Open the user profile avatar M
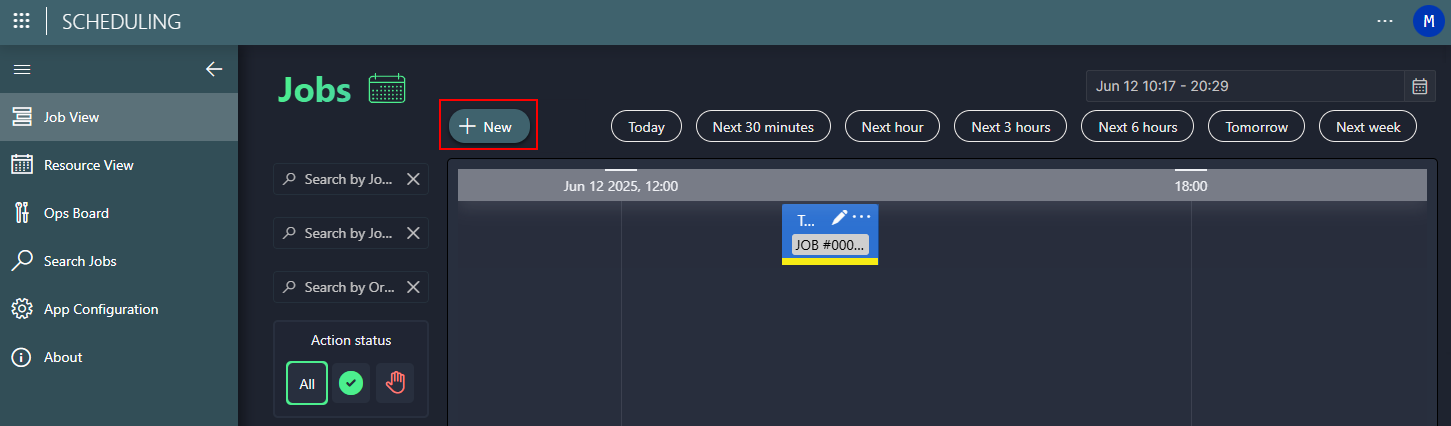This screenshot has width=1451, height=426. coord(1428,20)
